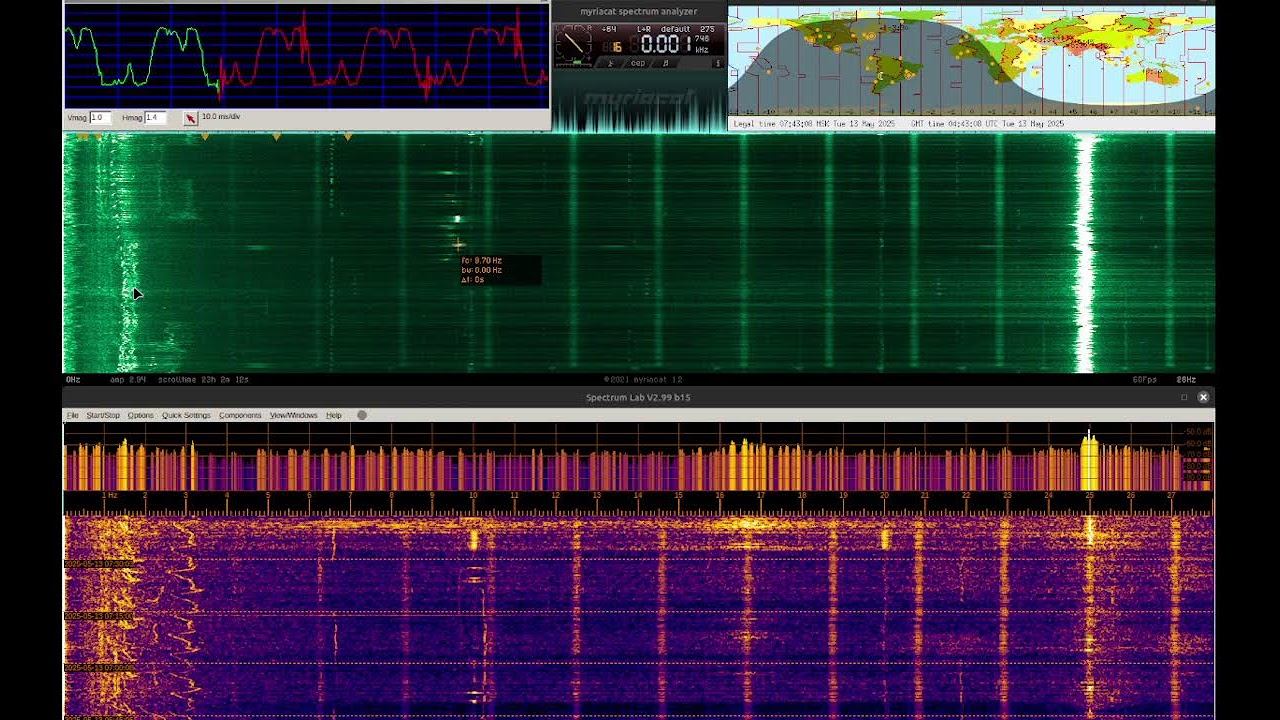The width and height of the screenshot is (1280, 720).
Task: Click the '10' Hz tick on the frequency scale
Action: click(x=473, y=495)
